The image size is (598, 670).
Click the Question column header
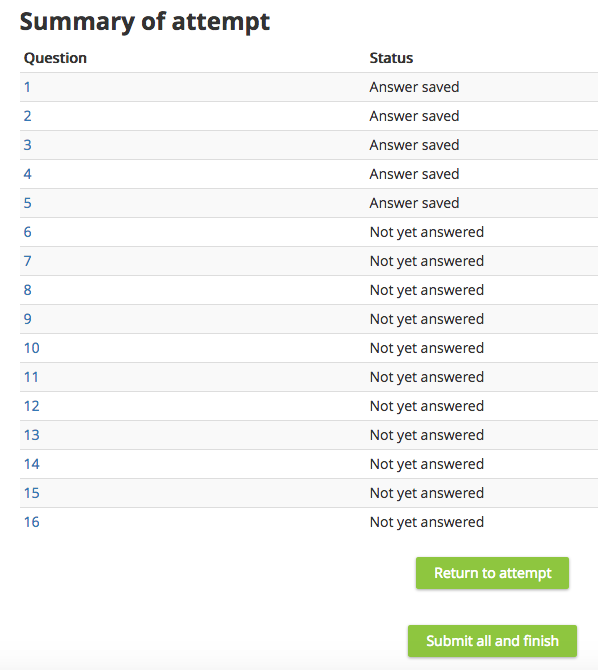55,58
